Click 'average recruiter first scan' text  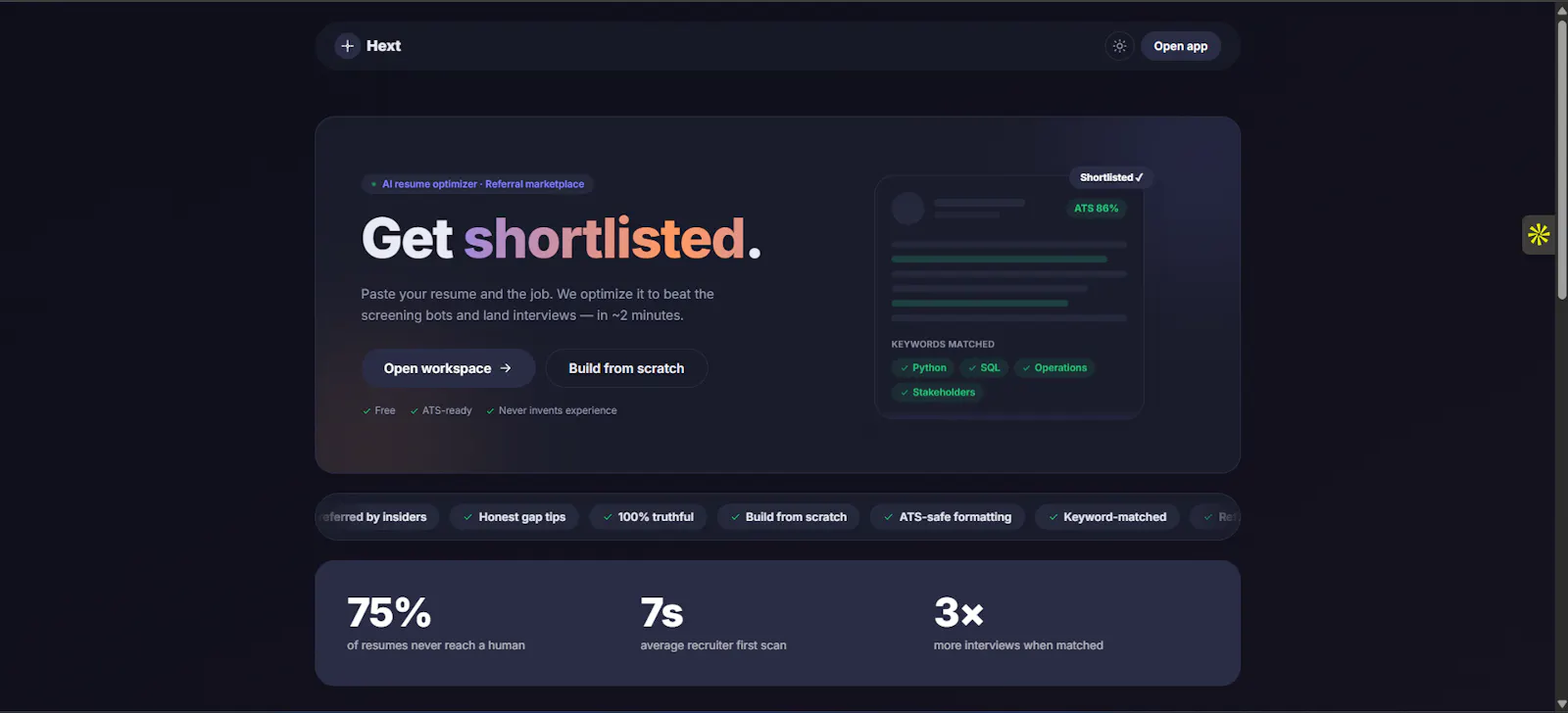713,645
